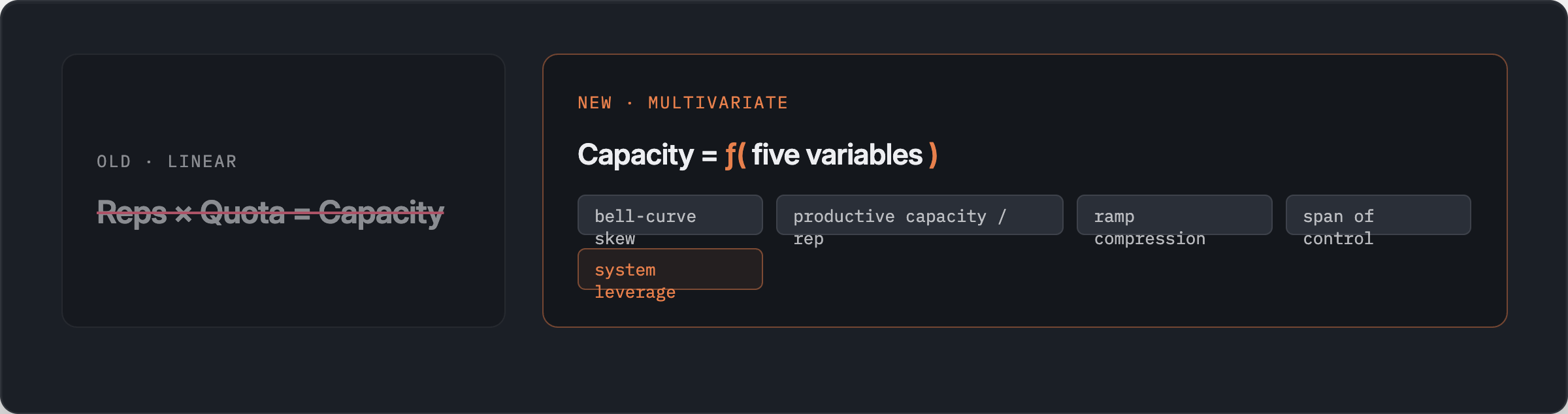
Task: Select the orange system leverage chip
Action: 670,269
